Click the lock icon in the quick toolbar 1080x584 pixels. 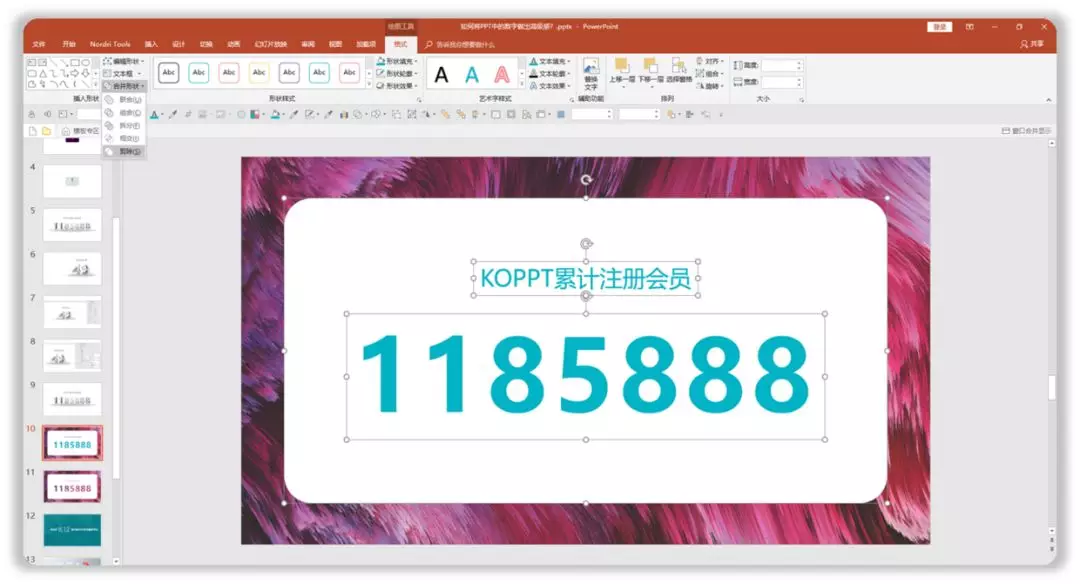point(32,114)
